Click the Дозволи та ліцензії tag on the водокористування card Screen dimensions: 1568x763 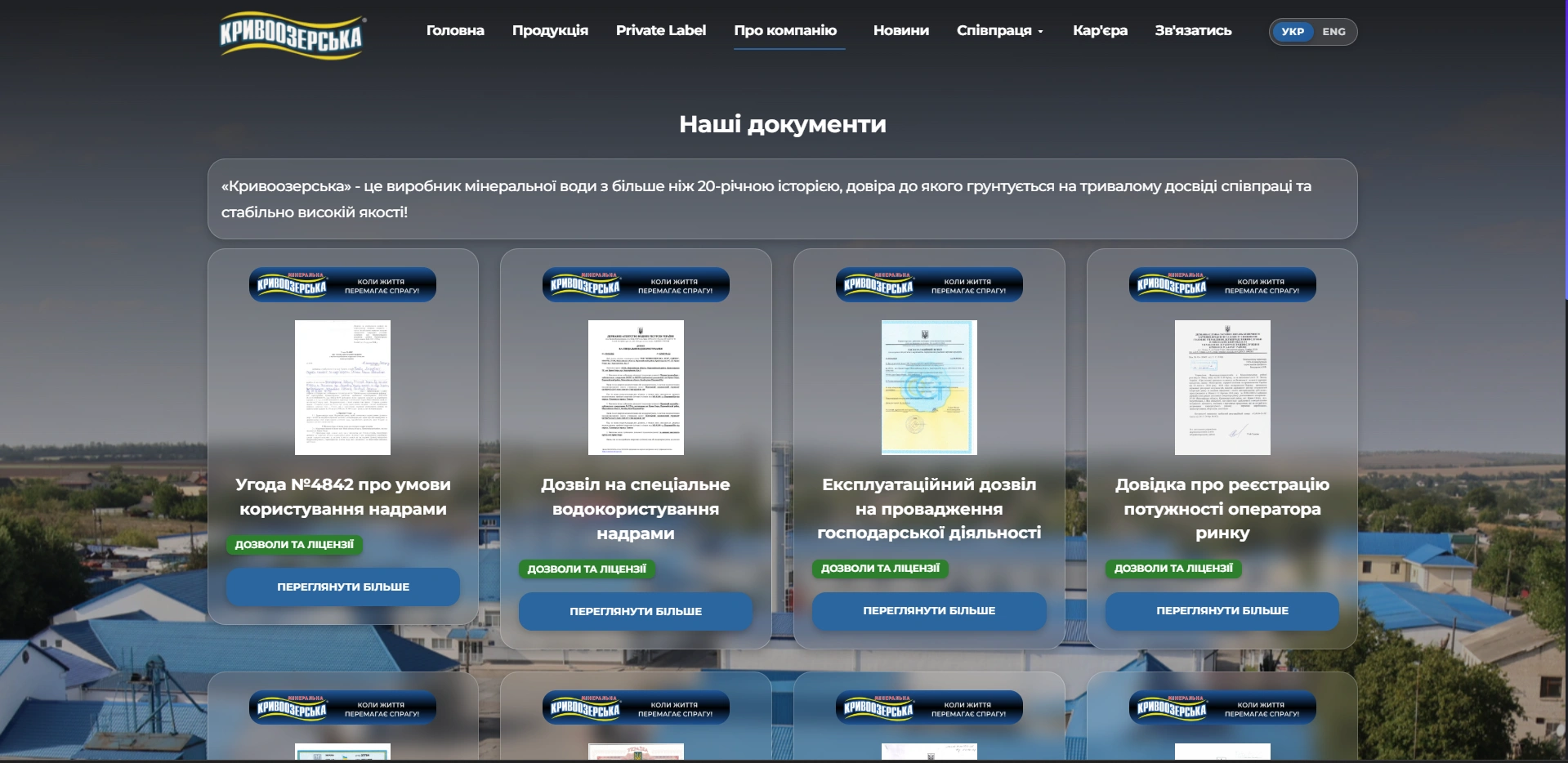click(587, 569)
